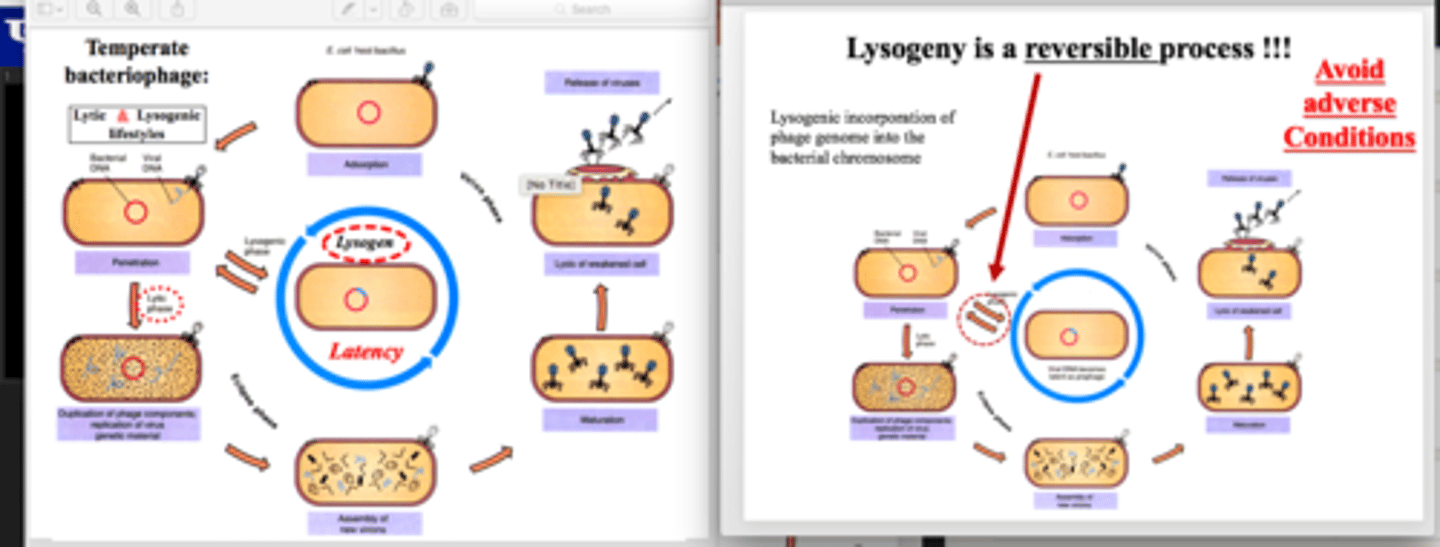The width and height of the screenshot is (1440, 547).
Task: Click the 'Temperate bacteriophage:' heading
Action: click(139, 61)
